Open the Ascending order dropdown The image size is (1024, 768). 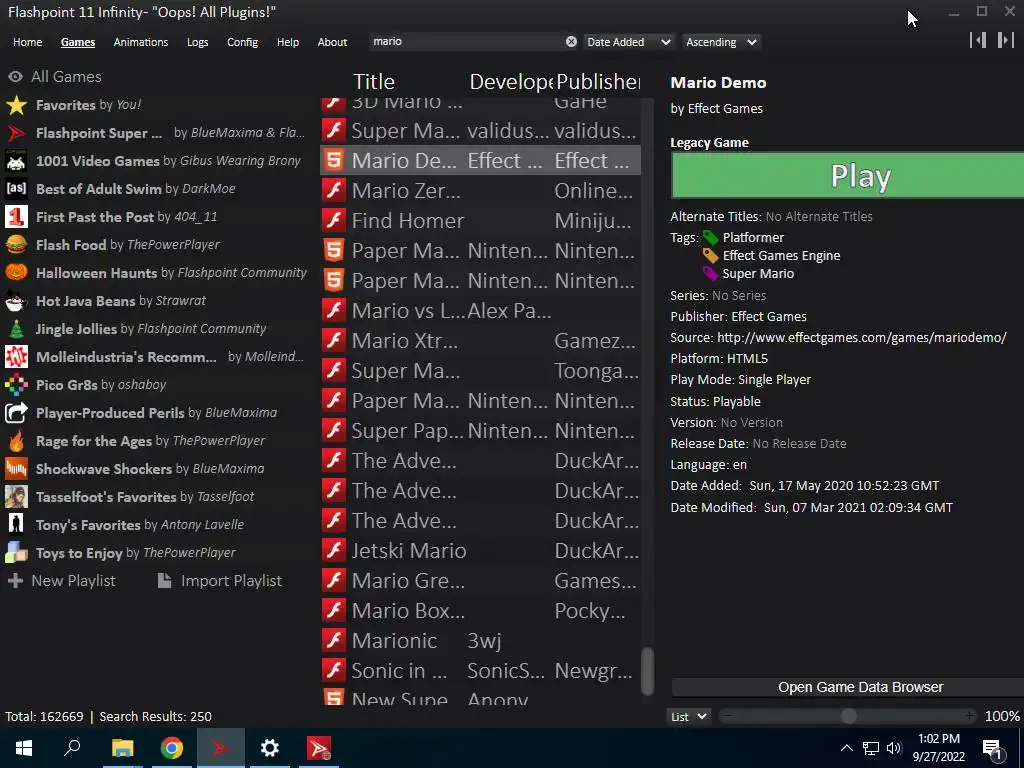click(x=721, y=42)
